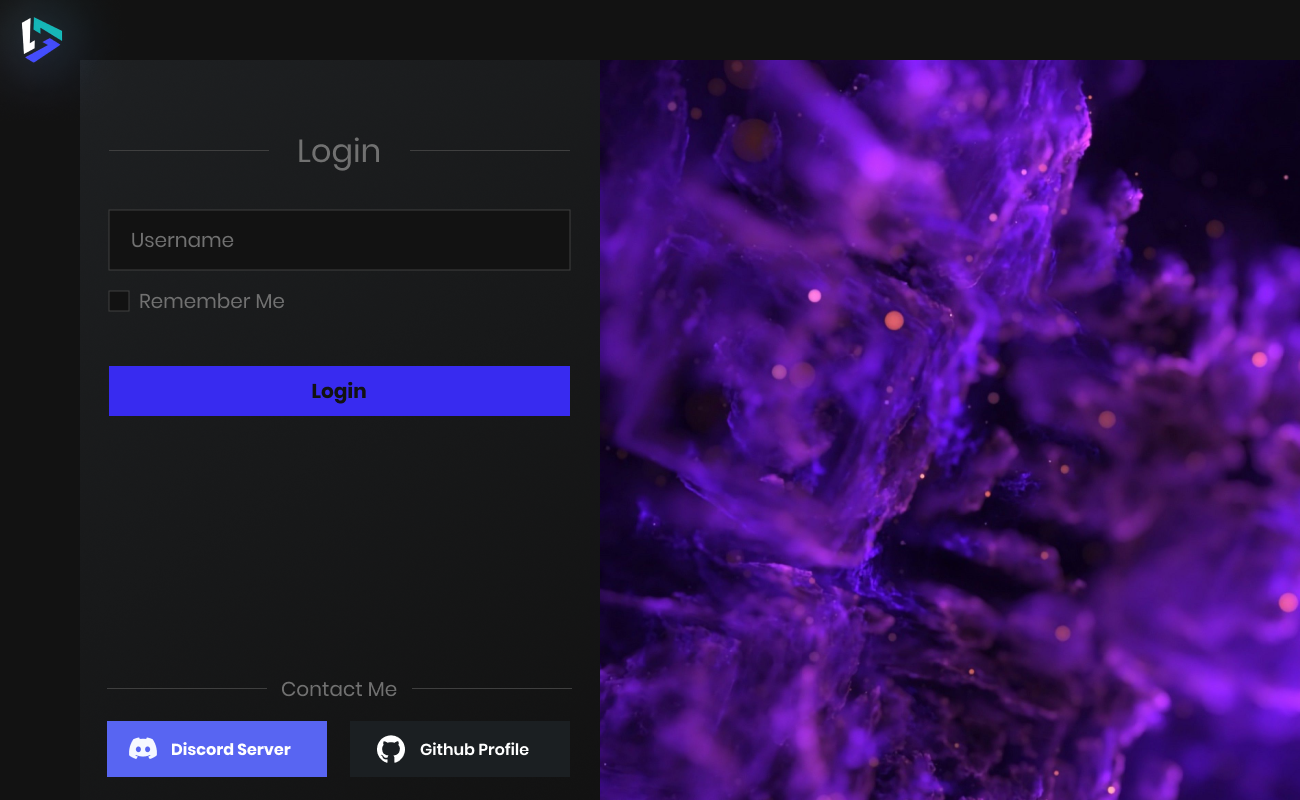Open the Discord Server link
The image size is (1300, 800).
click(217, 749)
